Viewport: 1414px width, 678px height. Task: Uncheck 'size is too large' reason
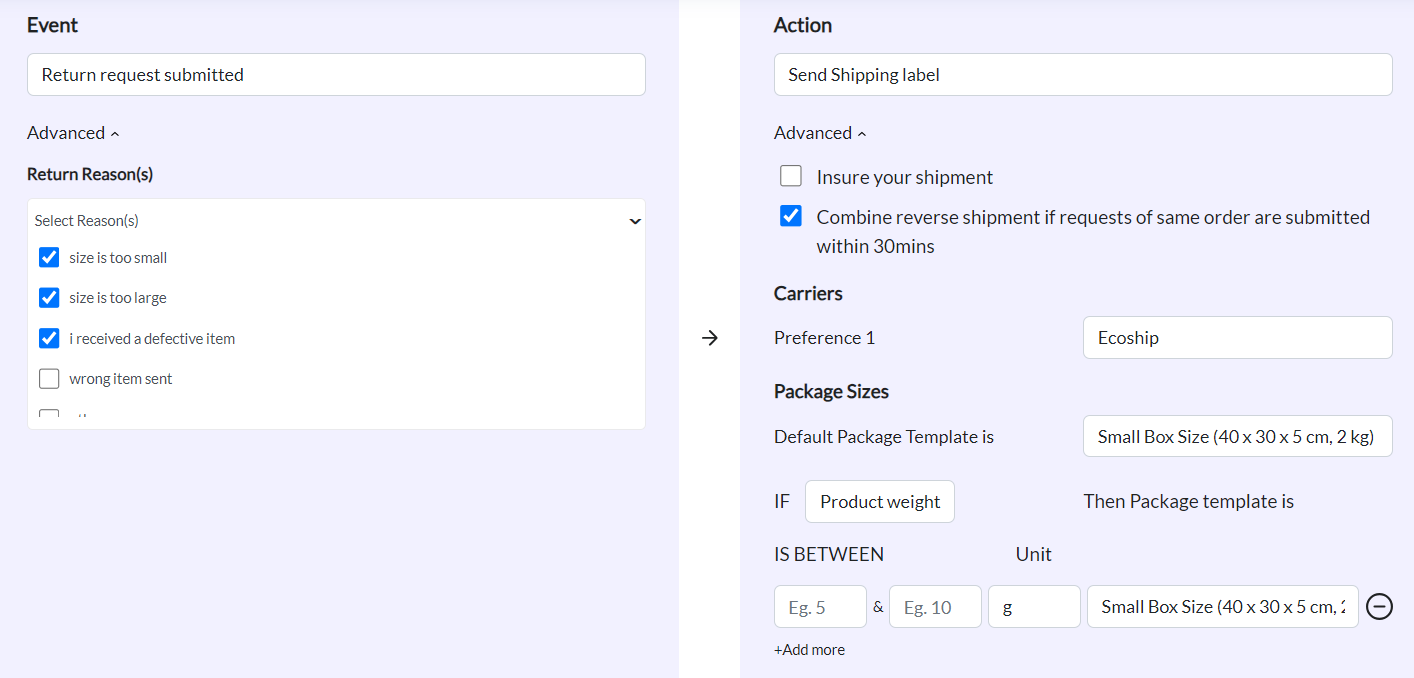[x=49, y=298]
